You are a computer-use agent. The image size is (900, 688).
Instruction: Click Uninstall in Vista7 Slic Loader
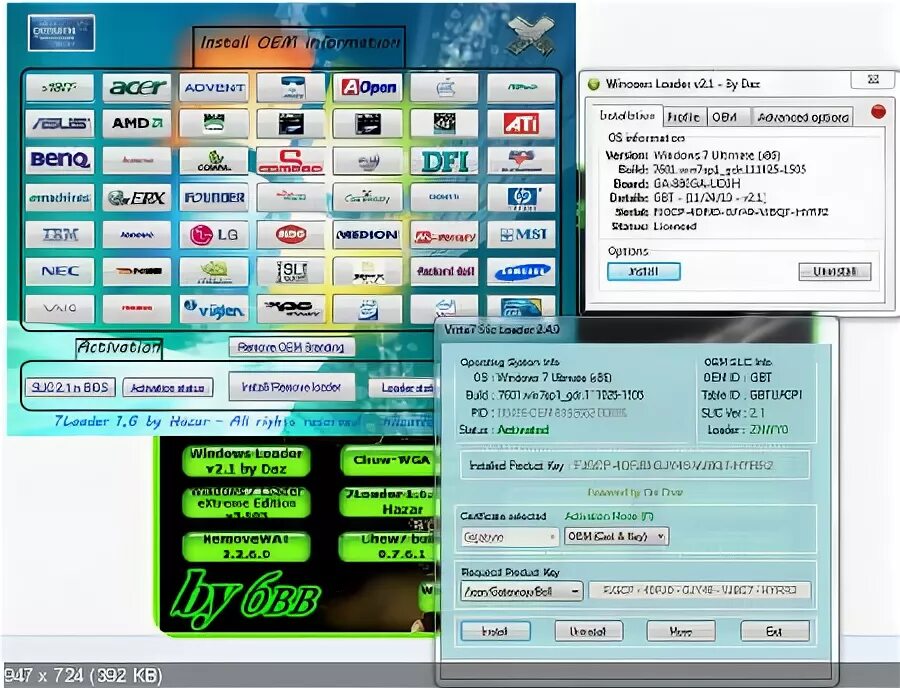pyautogui.click(x=588, y=631)
